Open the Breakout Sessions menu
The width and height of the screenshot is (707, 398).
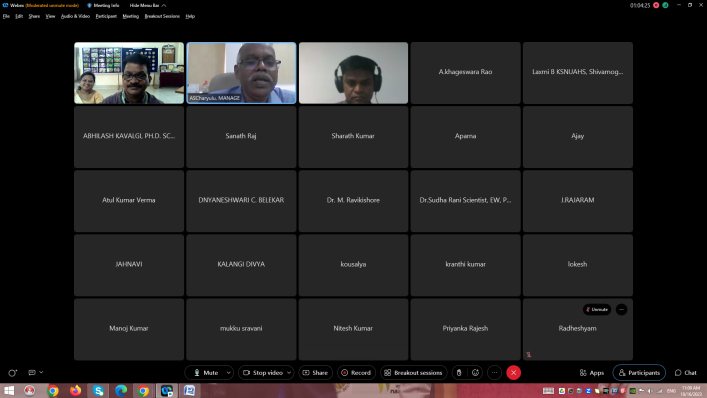(x=162, y=16)
